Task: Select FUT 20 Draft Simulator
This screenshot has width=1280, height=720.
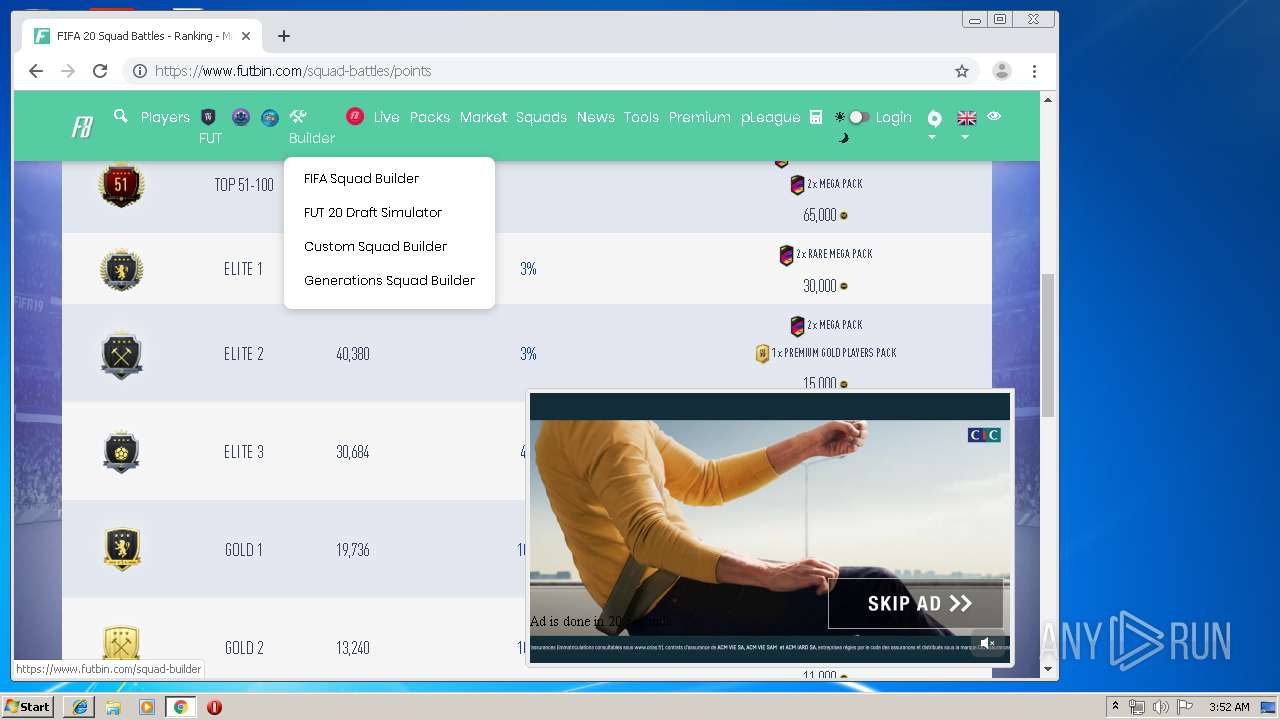Action: [x=373, y=212]
